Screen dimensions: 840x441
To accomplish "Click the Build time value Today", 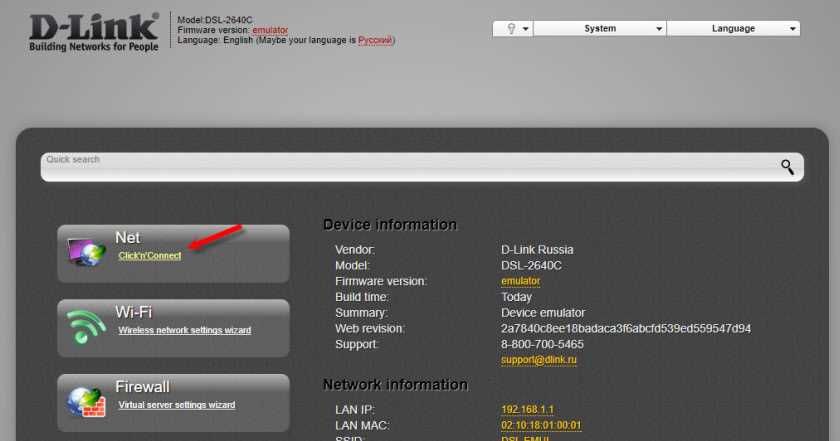I will [516, 297].
